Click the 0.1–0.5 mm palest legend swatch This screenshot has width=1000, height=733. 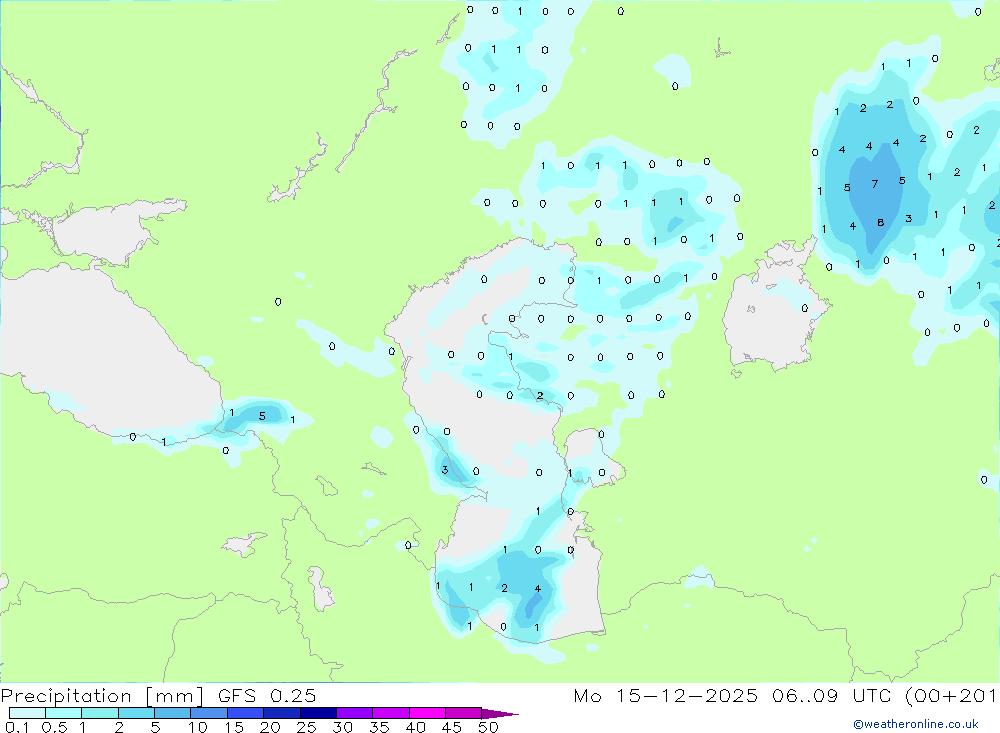click(27, 713)
